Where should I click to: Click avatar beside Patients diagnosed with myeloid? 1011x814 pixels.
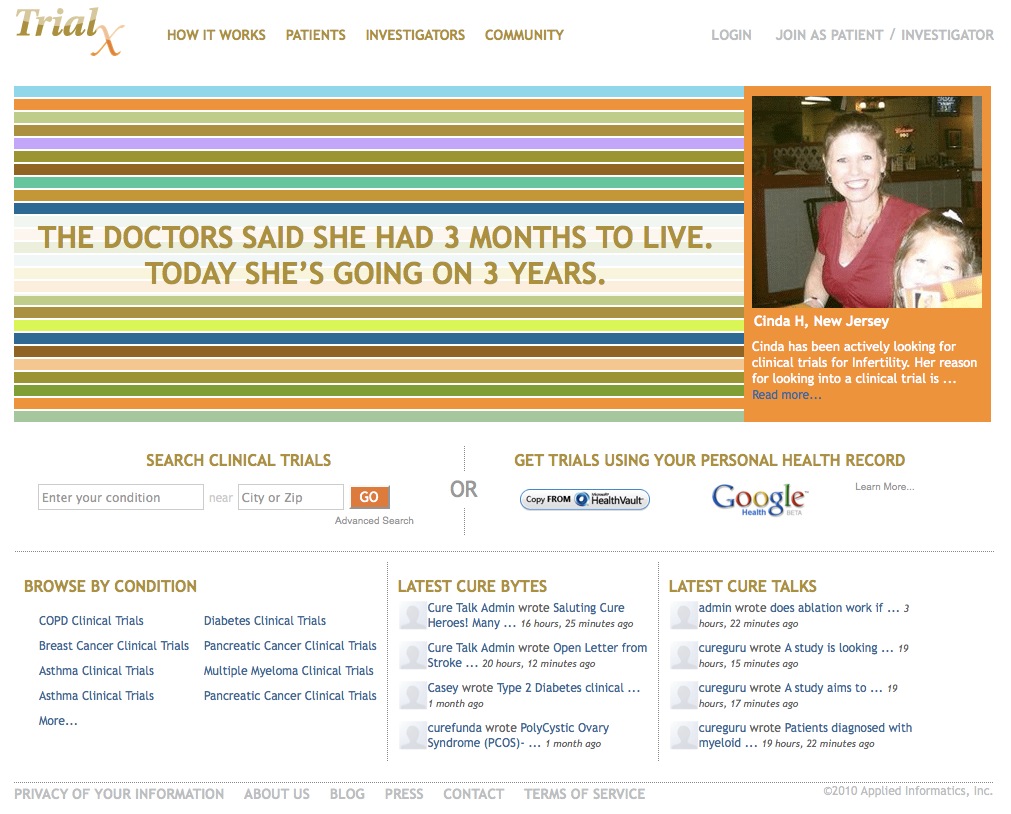pos(684,736)
